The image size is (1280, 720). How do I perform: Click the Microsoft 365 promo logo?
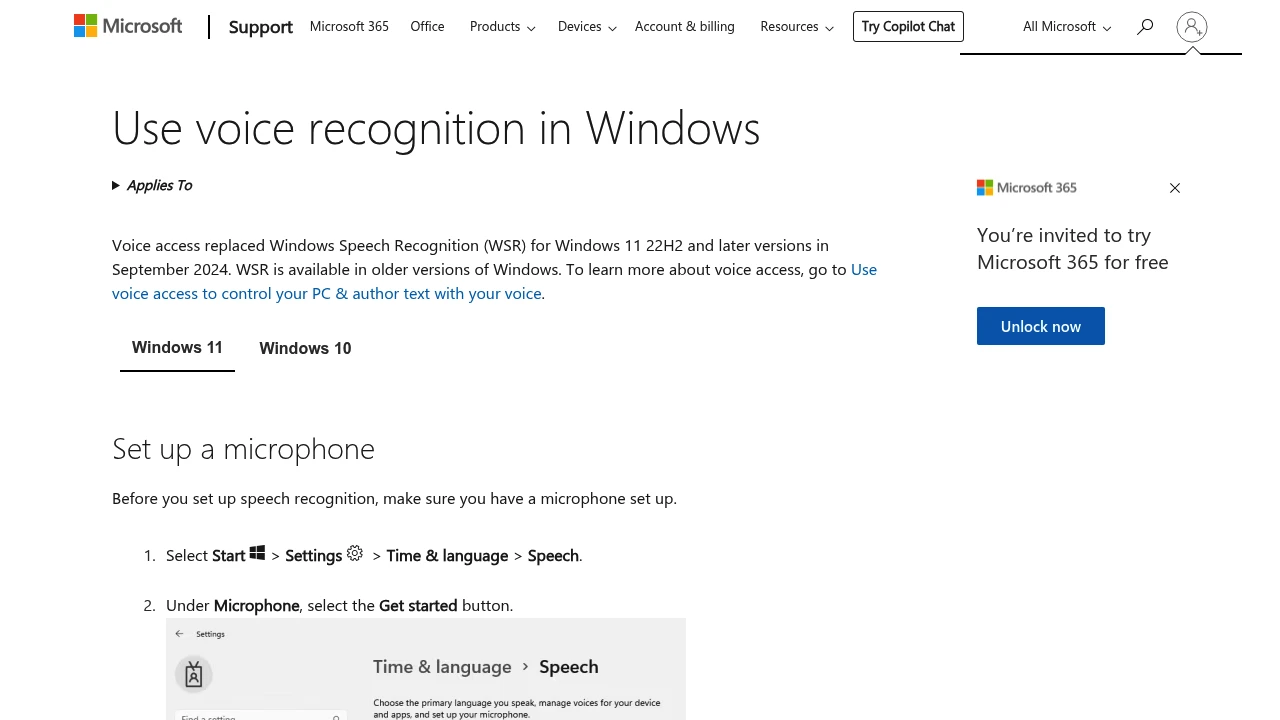tap(1027, 187)
